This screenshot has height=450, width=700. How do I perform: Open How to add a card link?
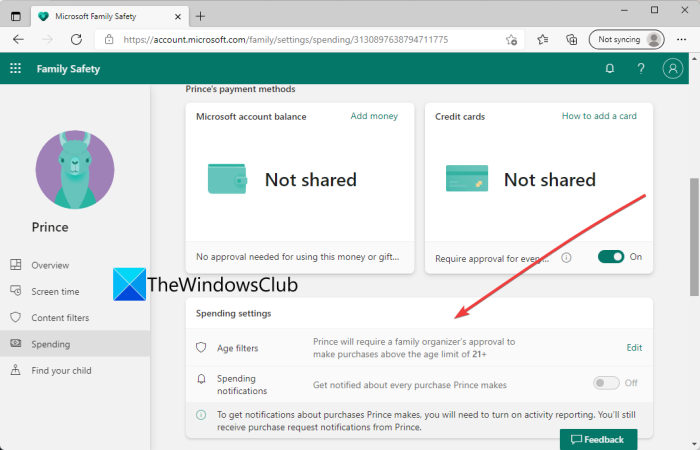[599, 116]
